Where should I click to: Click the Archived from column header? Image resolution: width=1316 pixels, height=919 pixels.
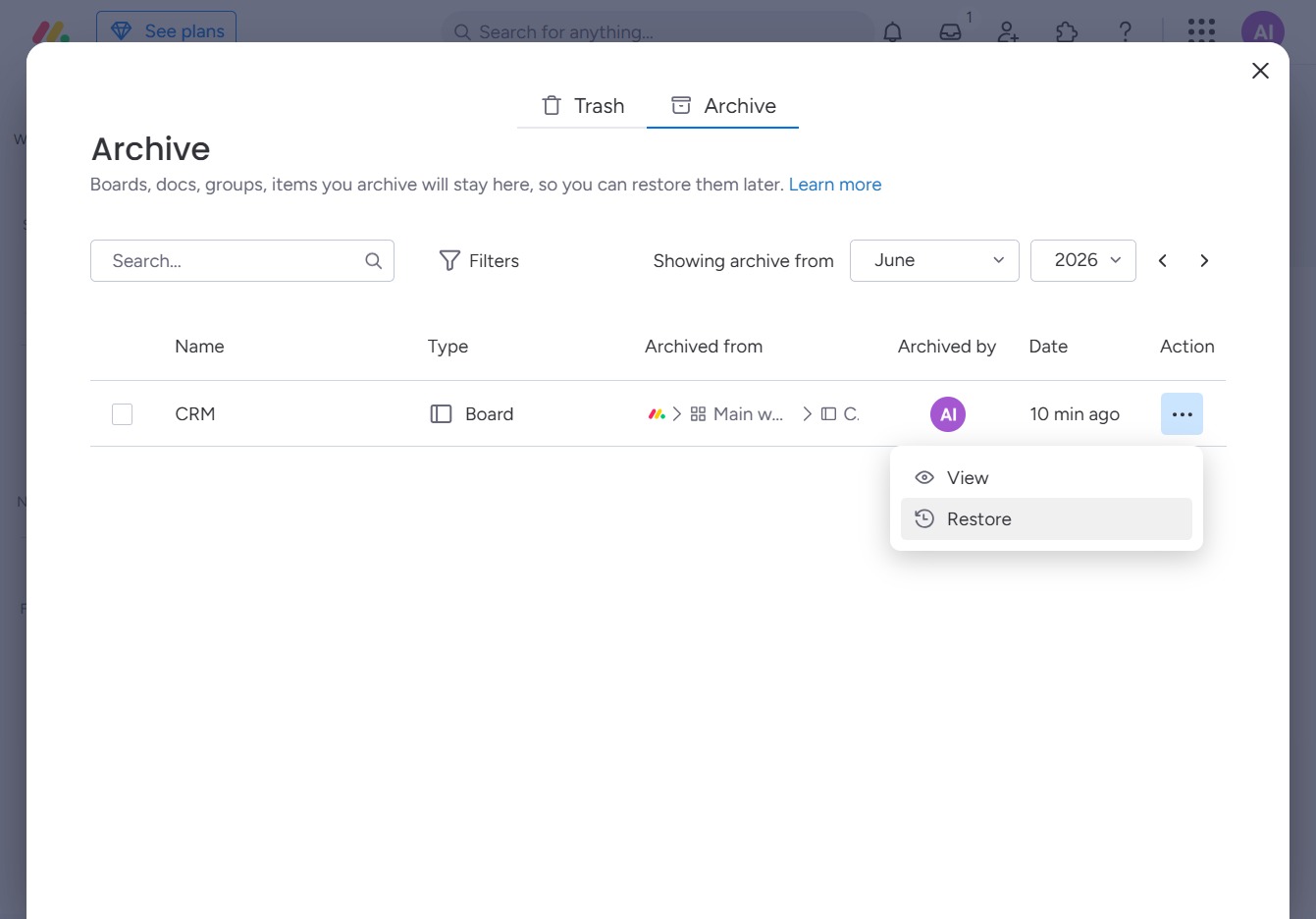704,347
